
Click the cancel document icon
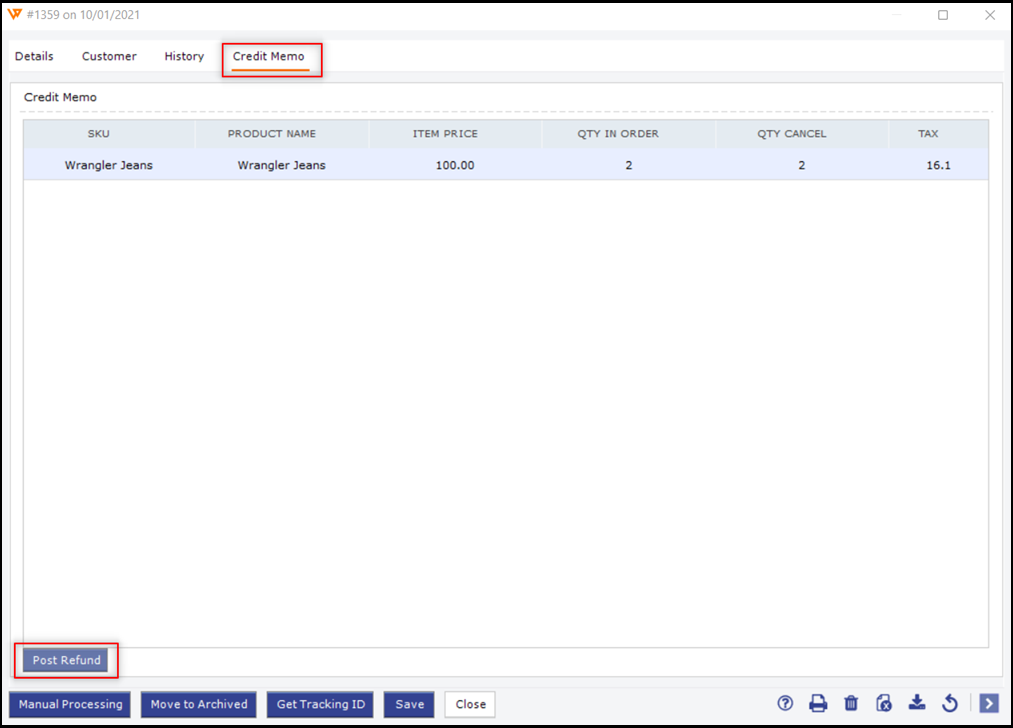(884, 704)
